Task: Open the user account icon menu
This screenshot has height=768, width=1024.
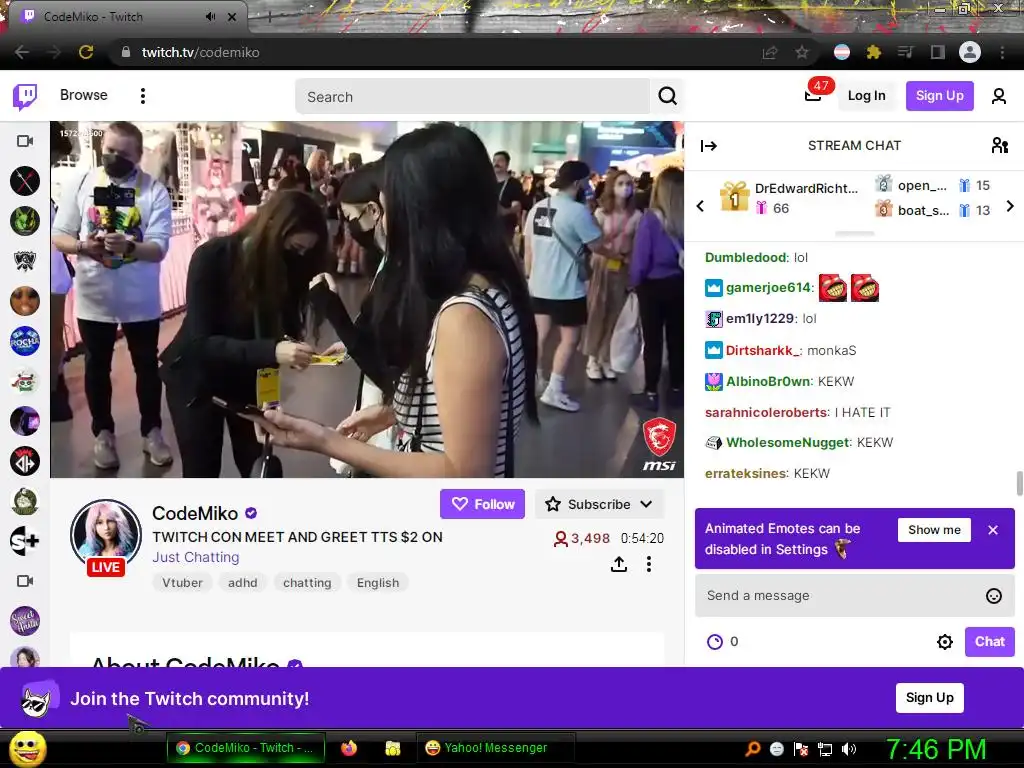Action: coord(998,97)
